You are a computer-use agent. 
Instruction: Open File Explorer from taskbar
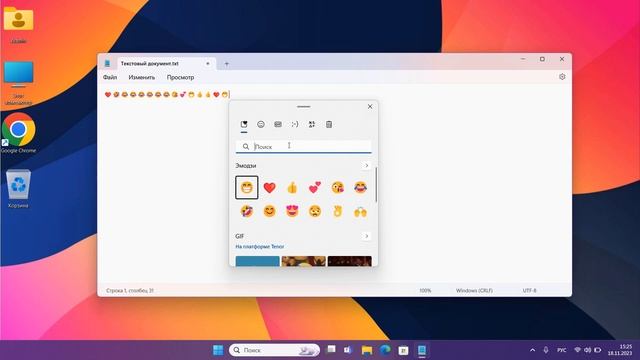point(367,350)
